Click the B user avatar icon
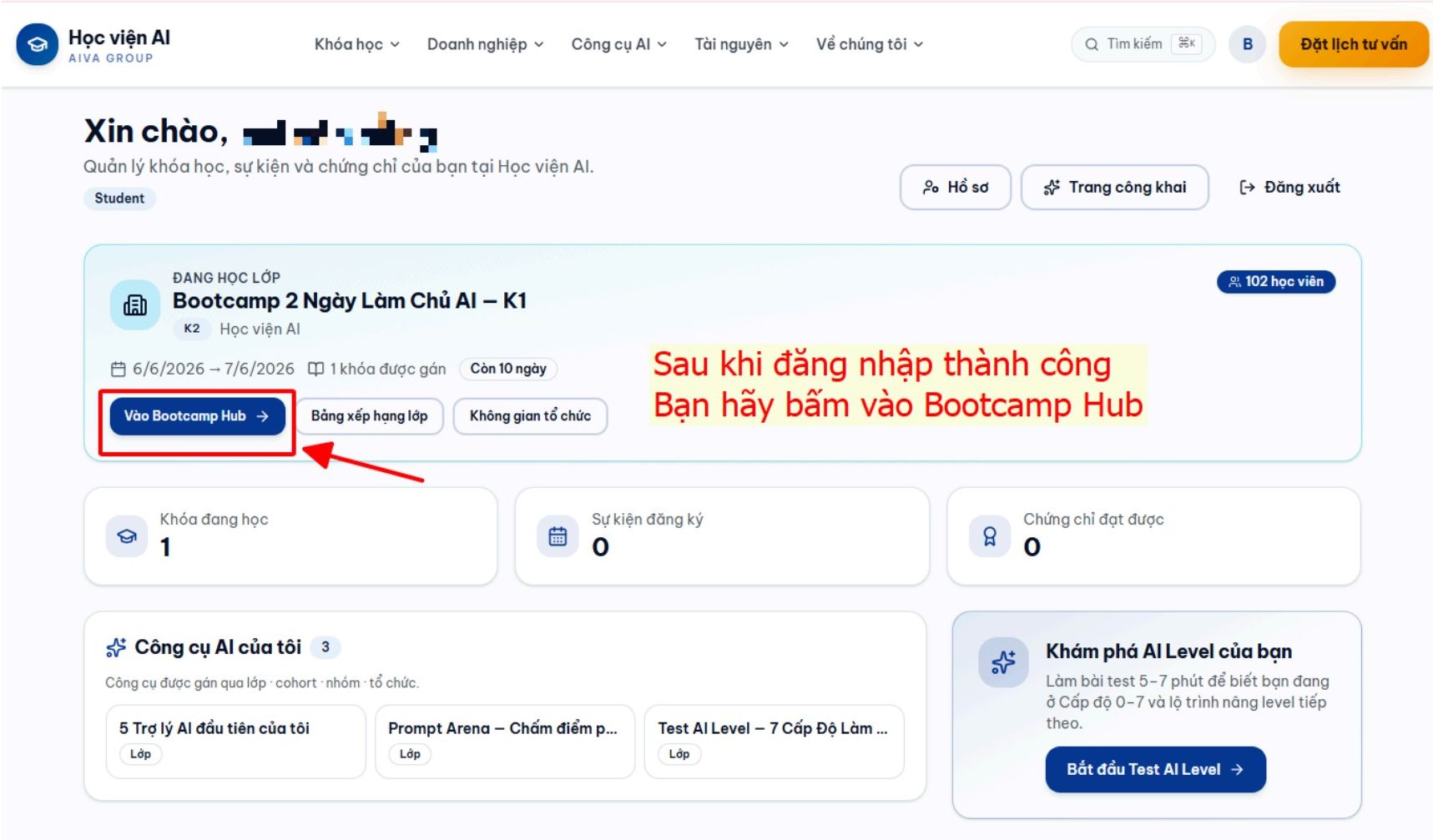The image size is (1433, 840). tap(1247, 44)
